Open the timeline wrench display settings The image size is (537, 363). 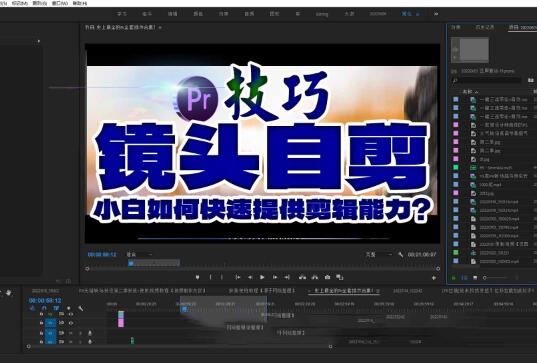pos(80,308)
